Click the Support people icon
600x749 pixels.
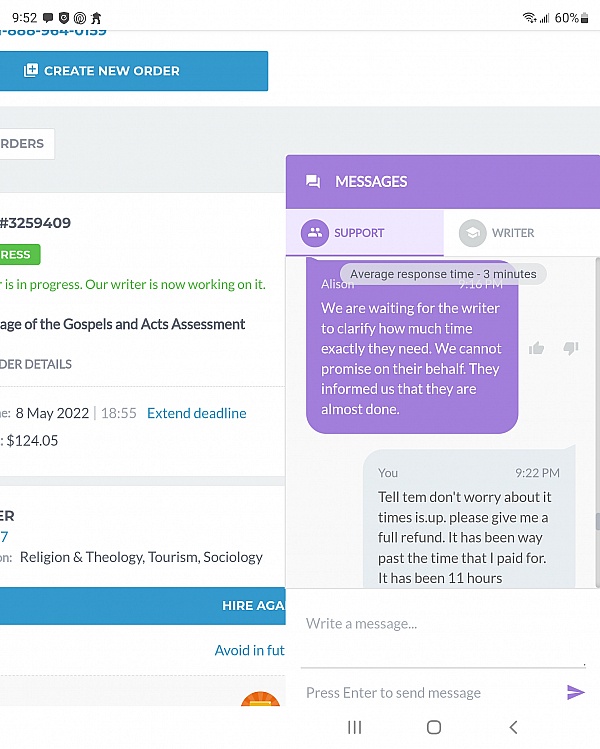click(x=315, y=233)
